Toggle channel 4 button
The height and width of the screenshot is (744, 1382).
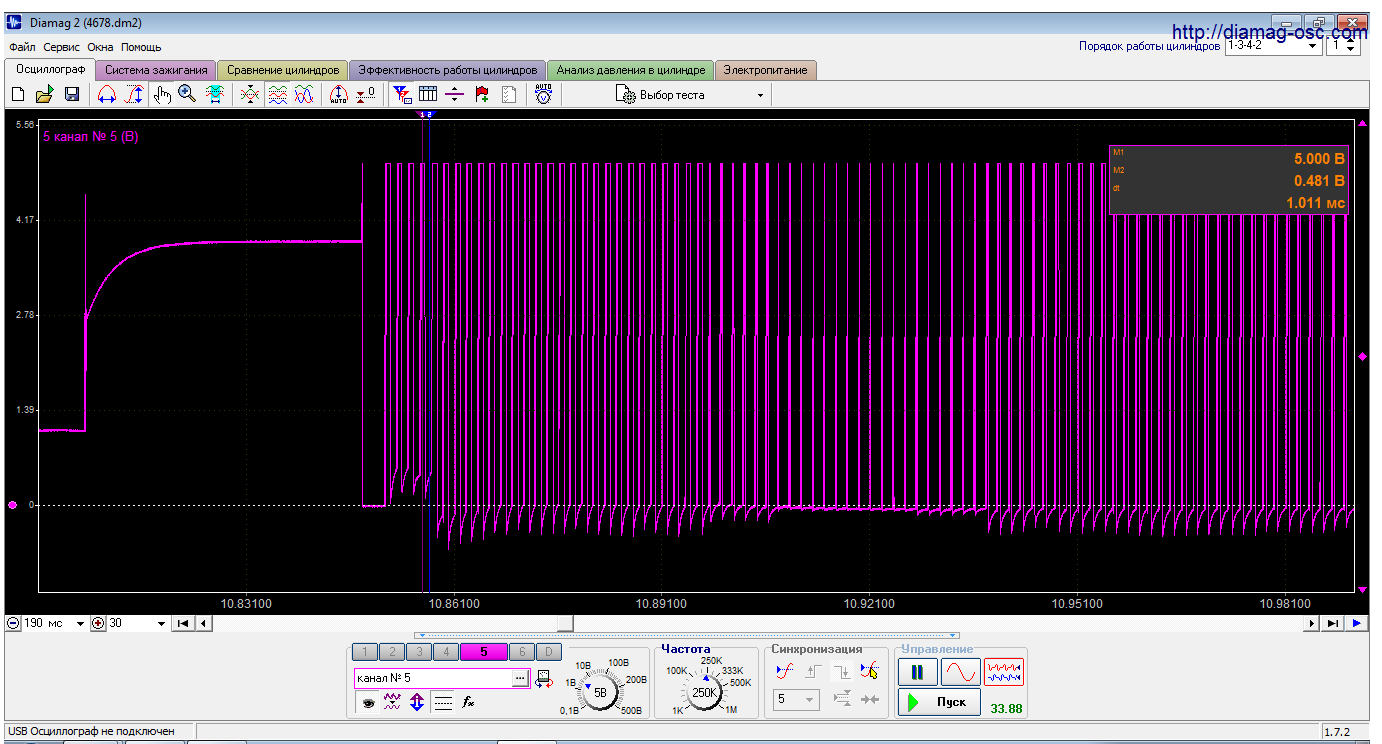[446, 652]
